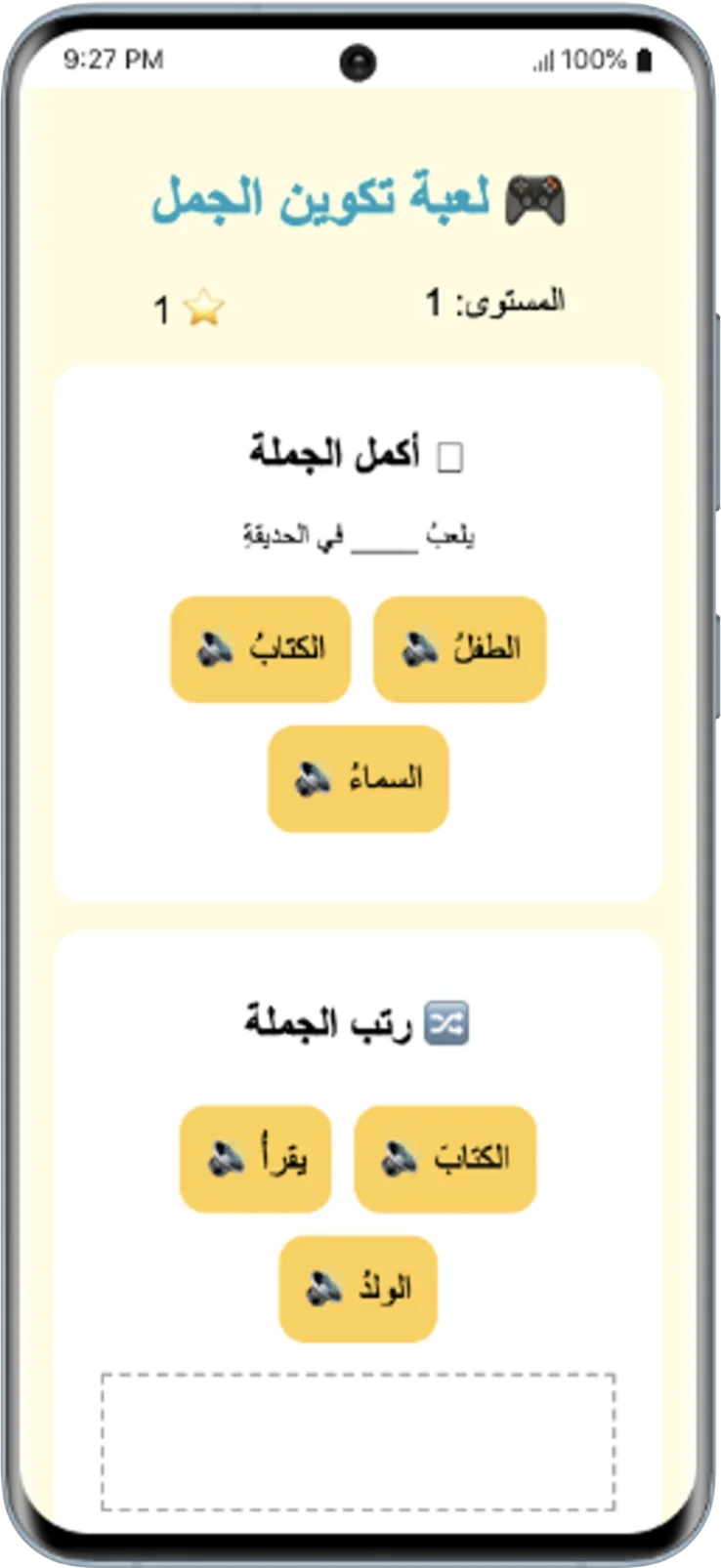Play audio for يقرأُ word tile
721x1568 pixels.
[226, 1159]
